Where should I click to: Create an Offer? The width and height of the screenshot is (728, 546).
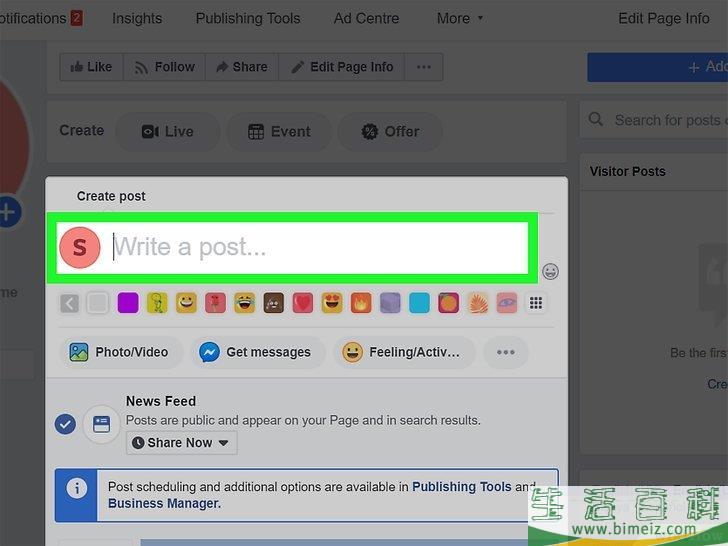click(x=390, y=131)
